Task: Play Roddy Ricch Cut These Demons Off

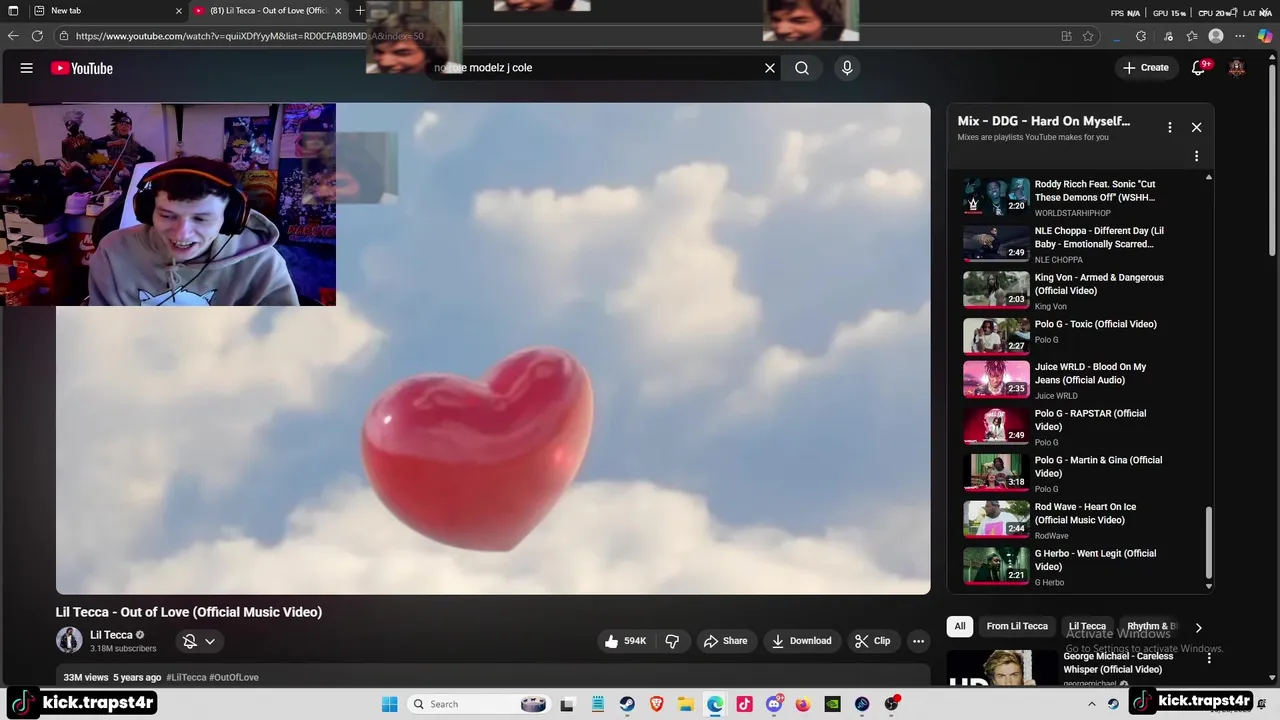Action: tap(1081, 197)
